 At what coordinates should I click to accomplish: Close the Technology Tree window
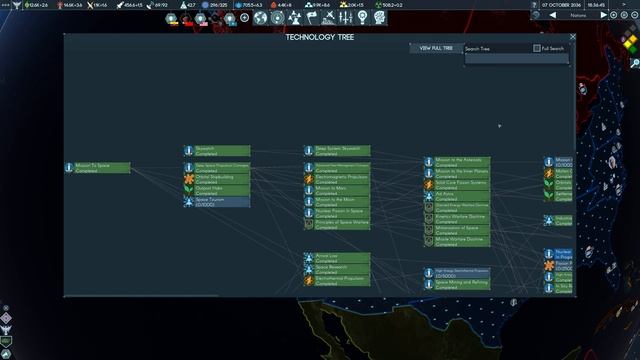pos(572,37)
